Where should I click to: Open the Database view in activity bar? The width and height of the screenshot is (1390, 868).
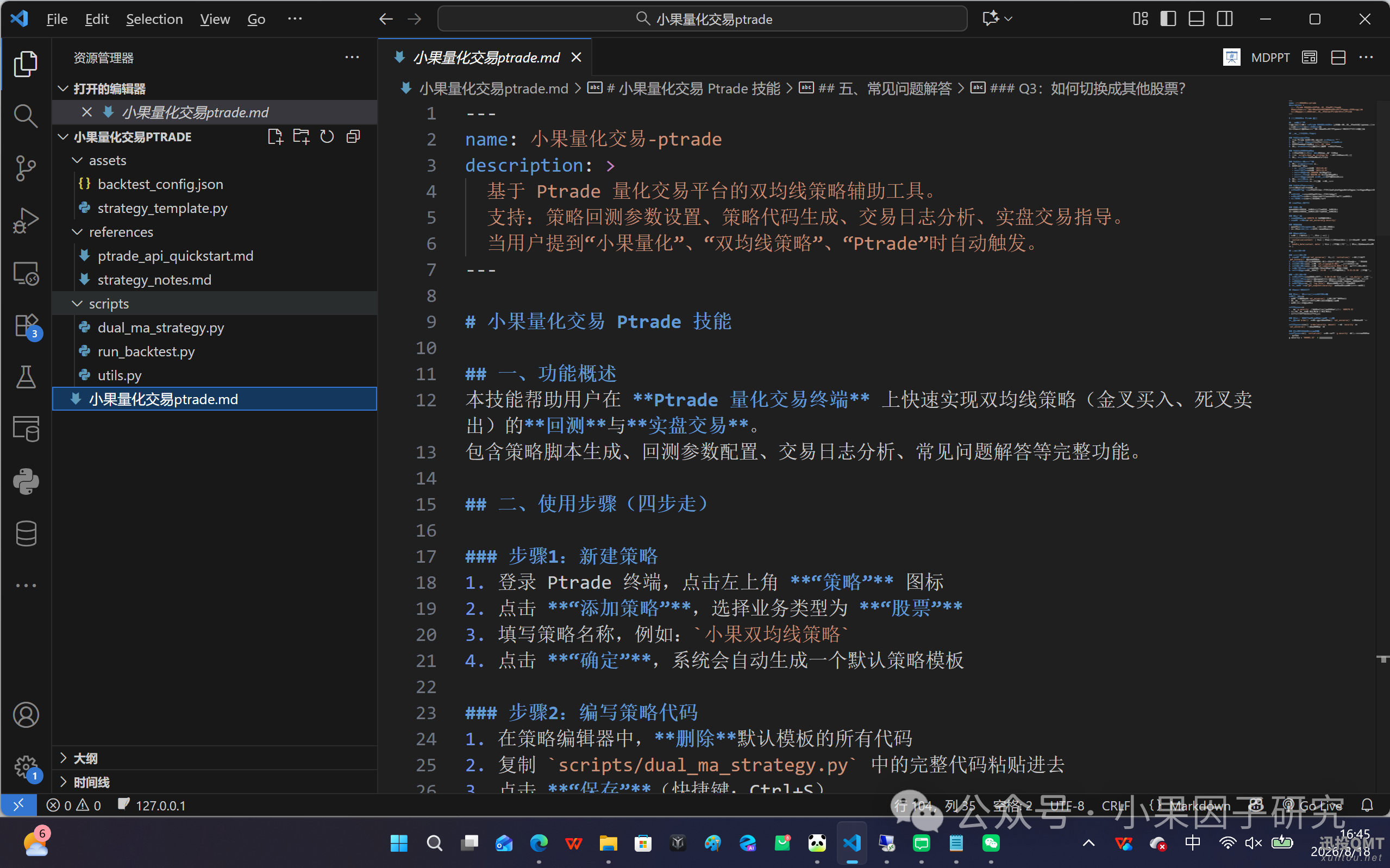26,533
